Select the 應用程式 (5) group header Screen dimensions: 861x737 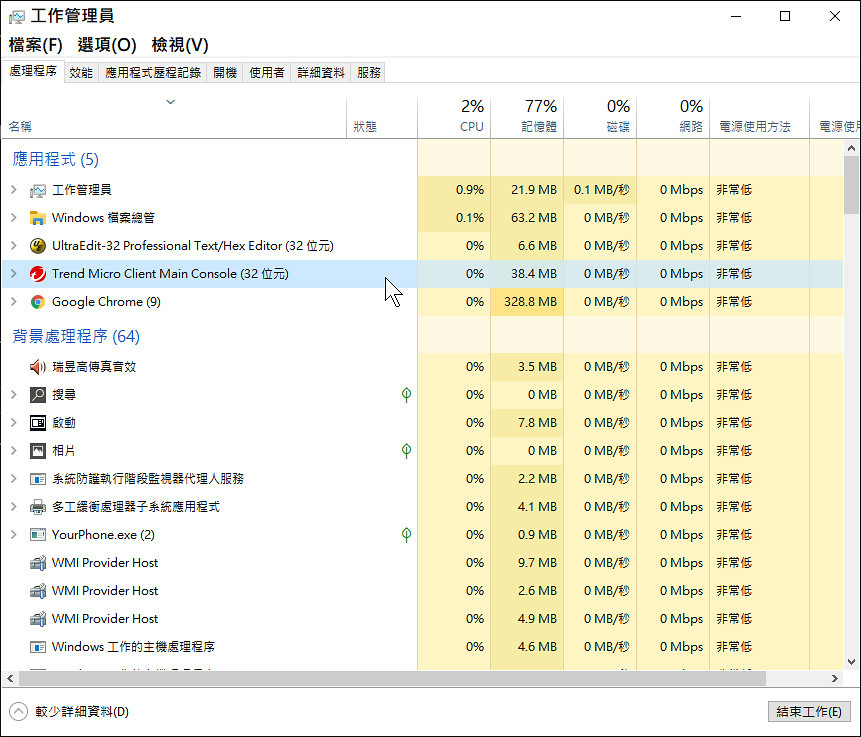[x=55, y=160]
